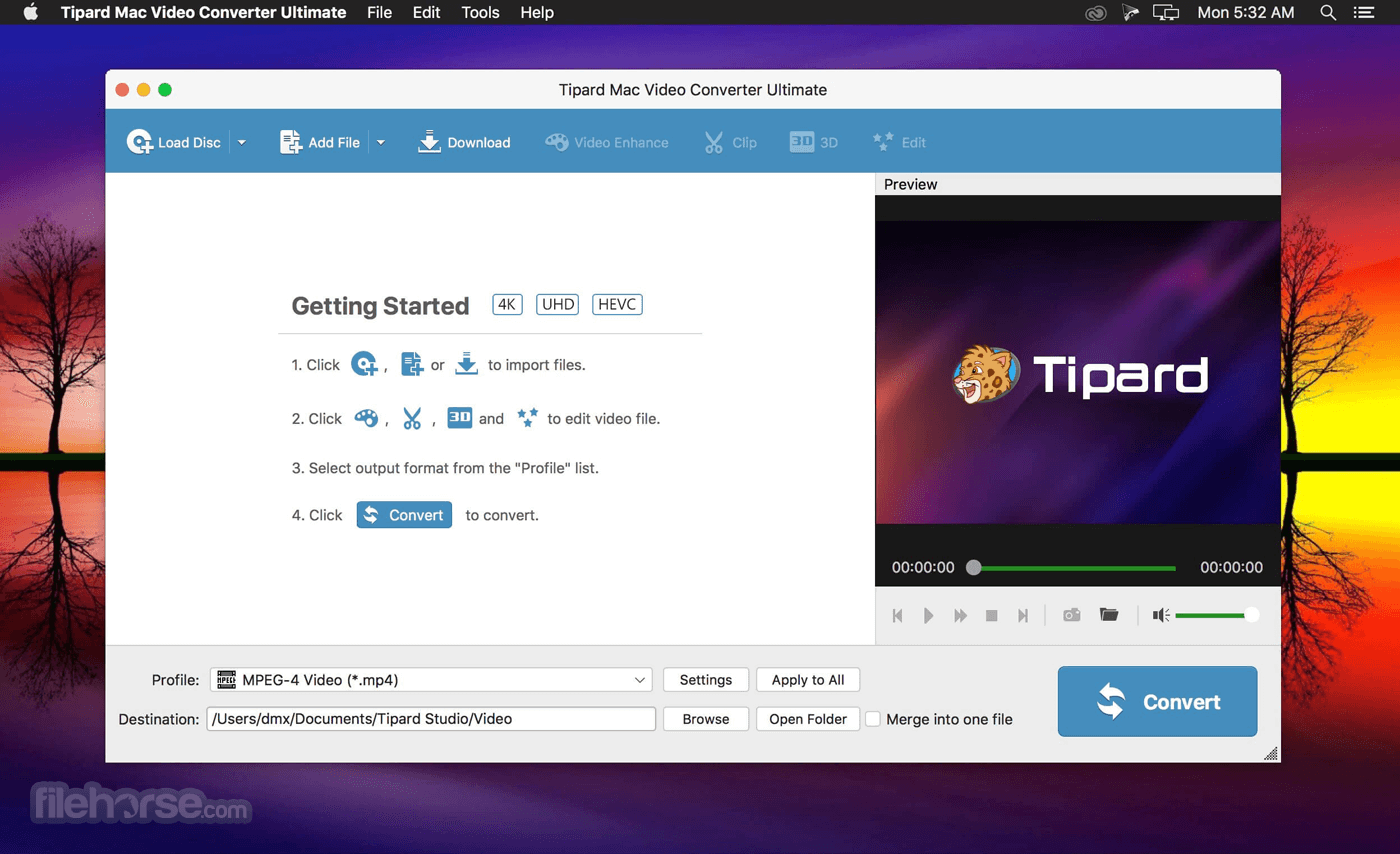Screen dimensions: 1400x854
Task: Click the stars edit icon in step 2
Action: tap(528, 418)
